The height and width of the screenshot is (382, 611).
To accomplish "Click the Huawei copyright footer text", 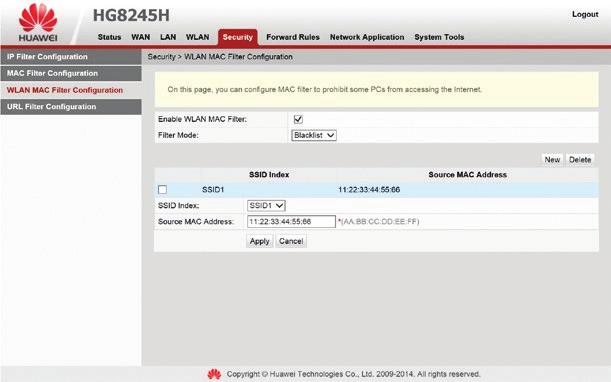I will [x=353, y=374].
